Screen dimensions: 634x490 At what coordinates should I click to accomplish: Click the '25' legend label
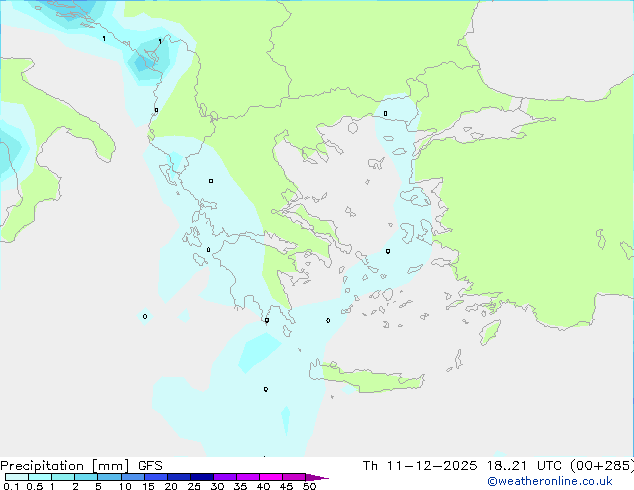tap(194, 486)
